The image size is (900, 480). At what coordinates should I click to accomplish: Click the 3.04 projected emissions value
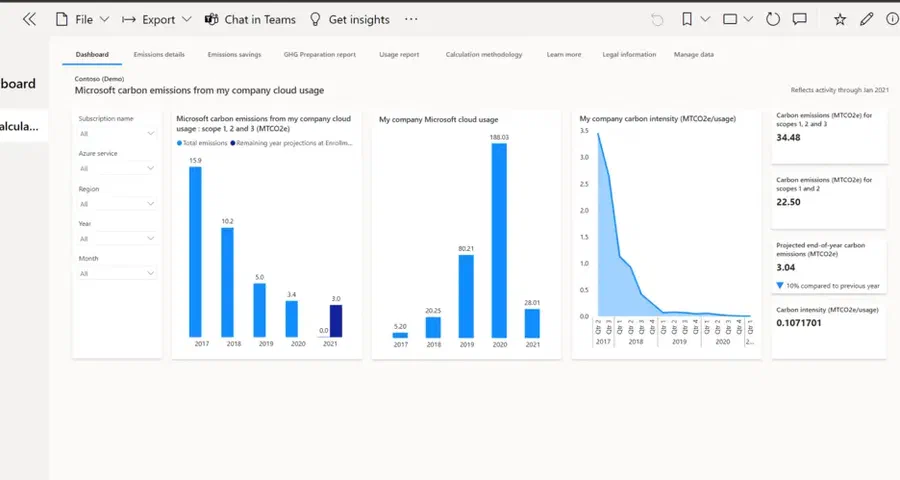pyautogui.click(x=786, y=268)
